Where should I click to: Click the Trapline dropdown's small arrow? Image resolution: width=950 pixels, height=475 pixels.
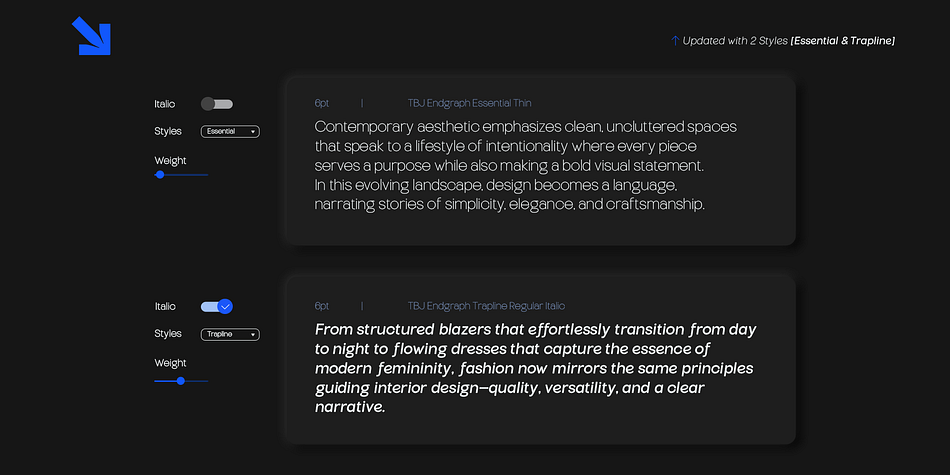point(252,334)
